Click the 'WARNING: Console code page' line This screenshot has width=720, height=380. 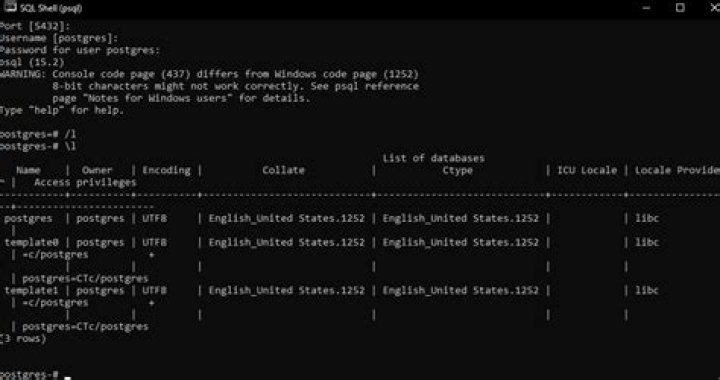pyautogui.click(x=209, y=74)
